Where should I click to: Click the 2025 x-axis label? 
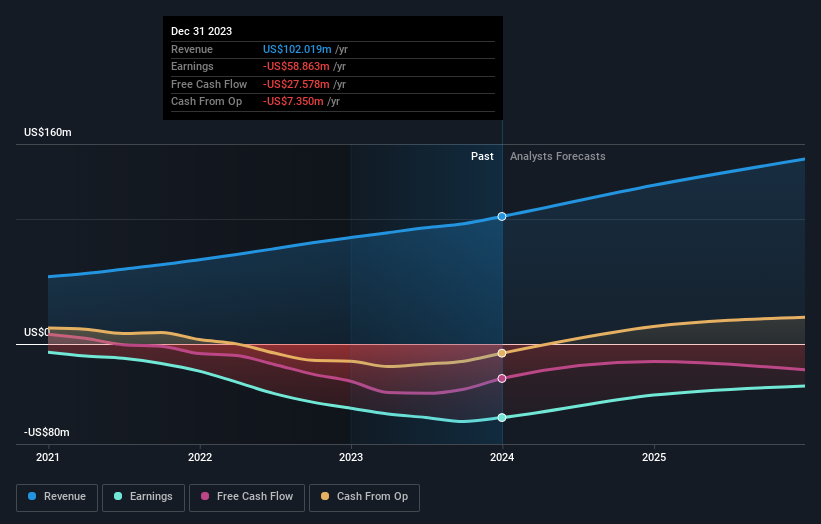point(654,457)
